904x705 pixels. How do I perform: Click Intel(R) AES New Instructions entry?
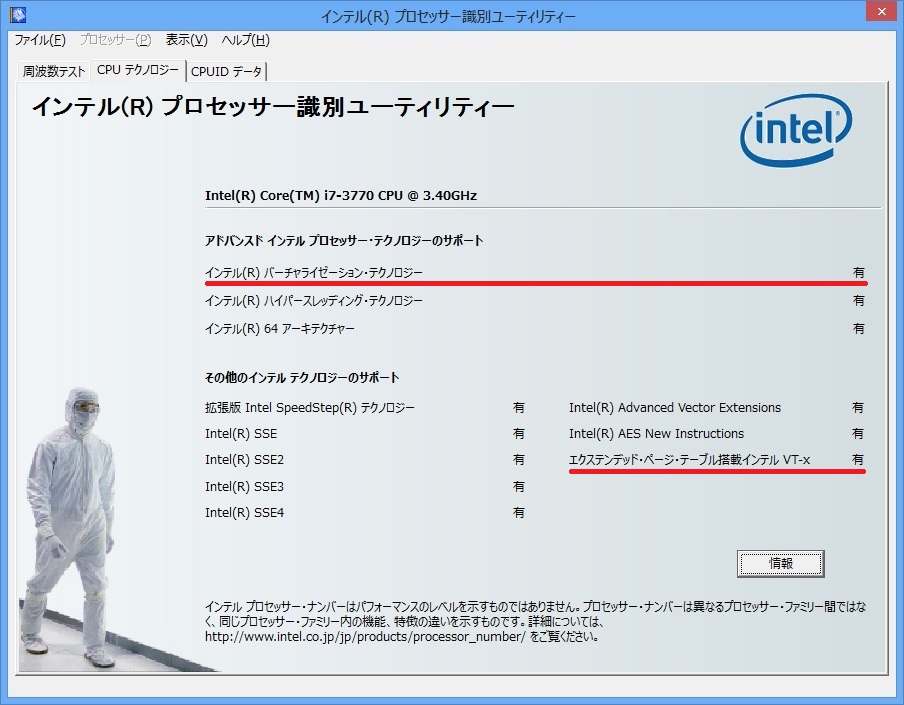pyautogui.click(x=656, y=433)
